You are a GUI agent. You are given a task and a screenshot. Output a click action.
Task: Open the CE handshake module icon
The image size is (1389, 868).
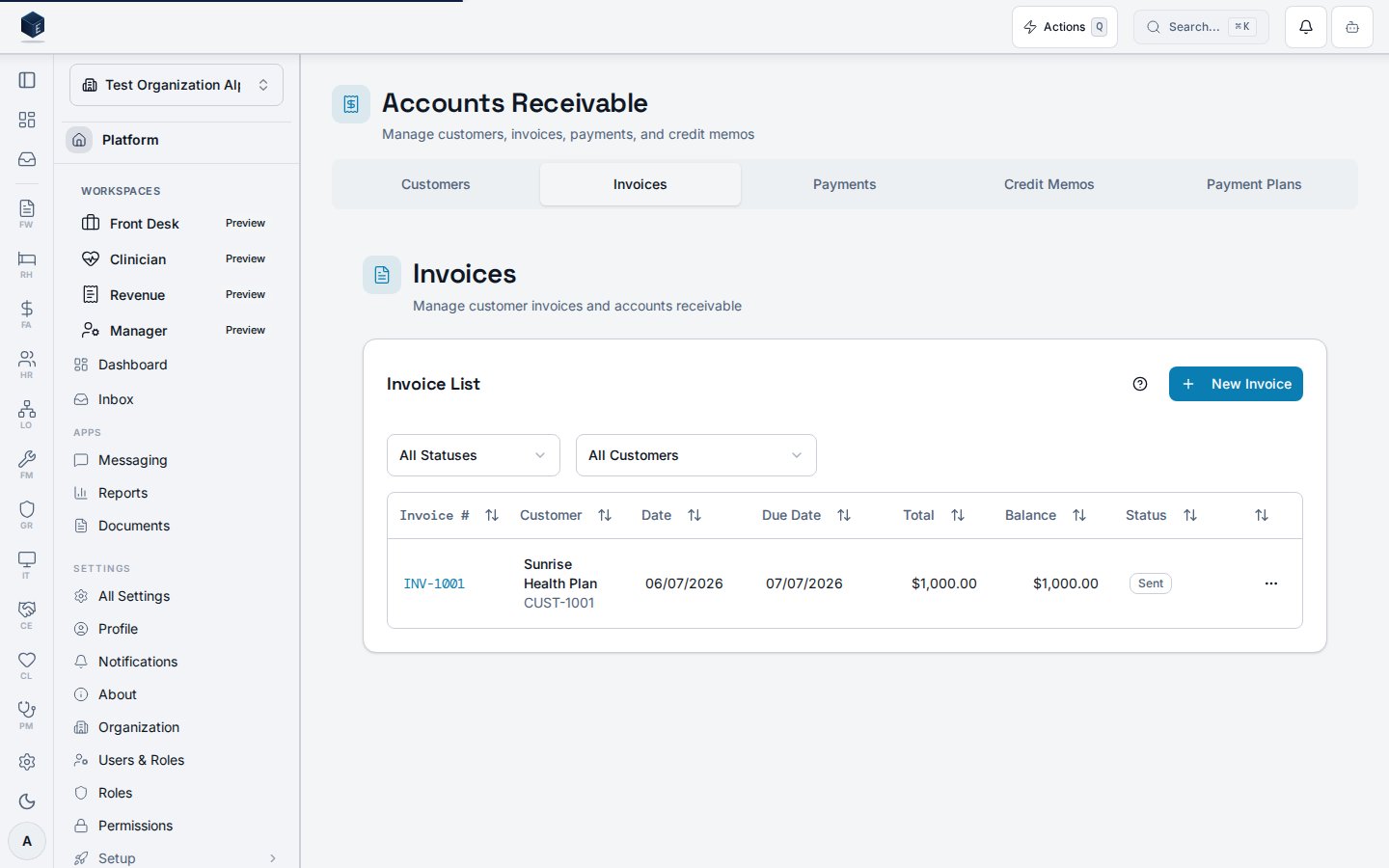[x=27, y=614]
